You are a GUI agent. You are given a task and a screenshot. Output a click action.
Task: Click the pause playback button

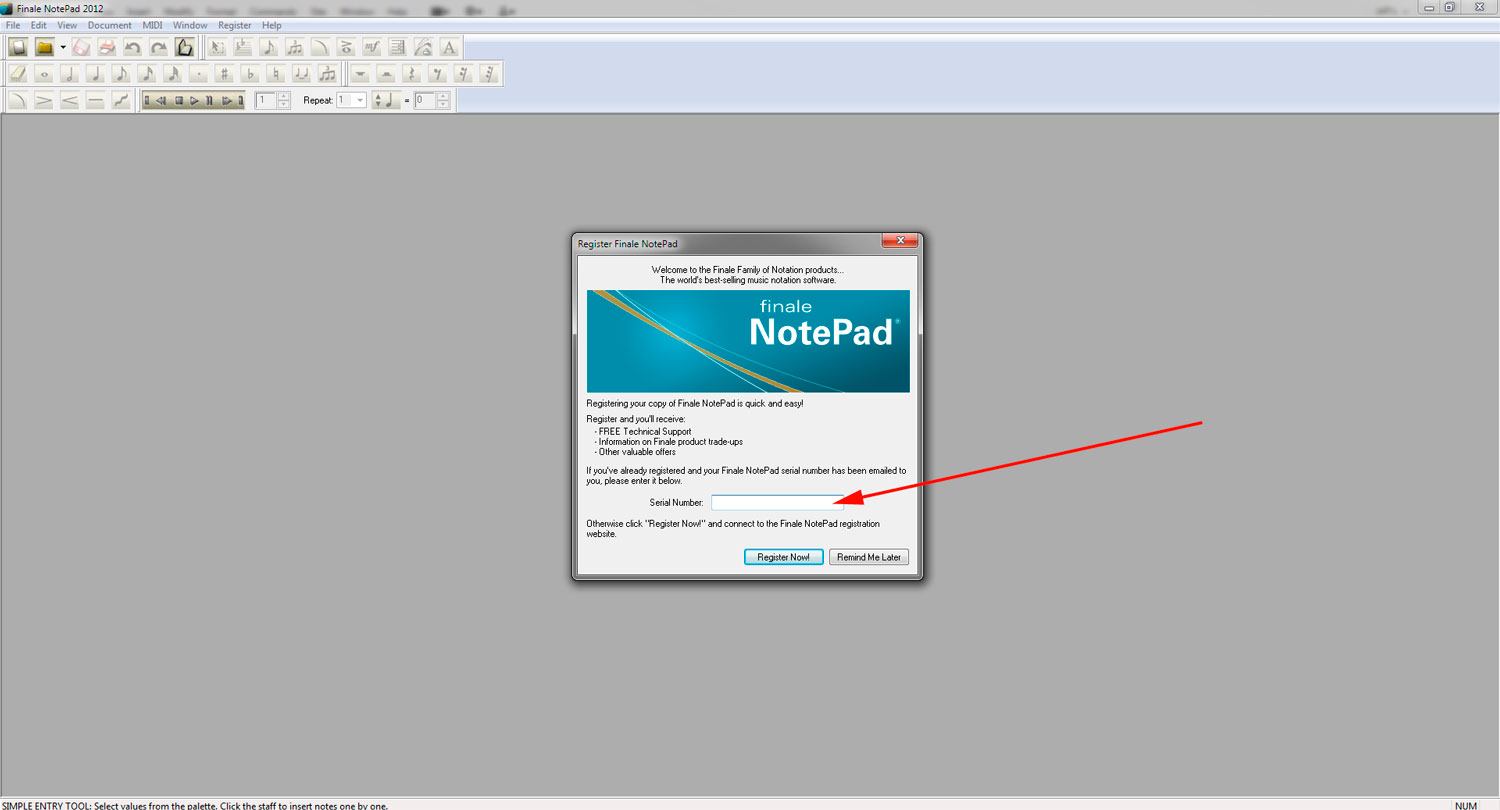(x=209, y=100)
